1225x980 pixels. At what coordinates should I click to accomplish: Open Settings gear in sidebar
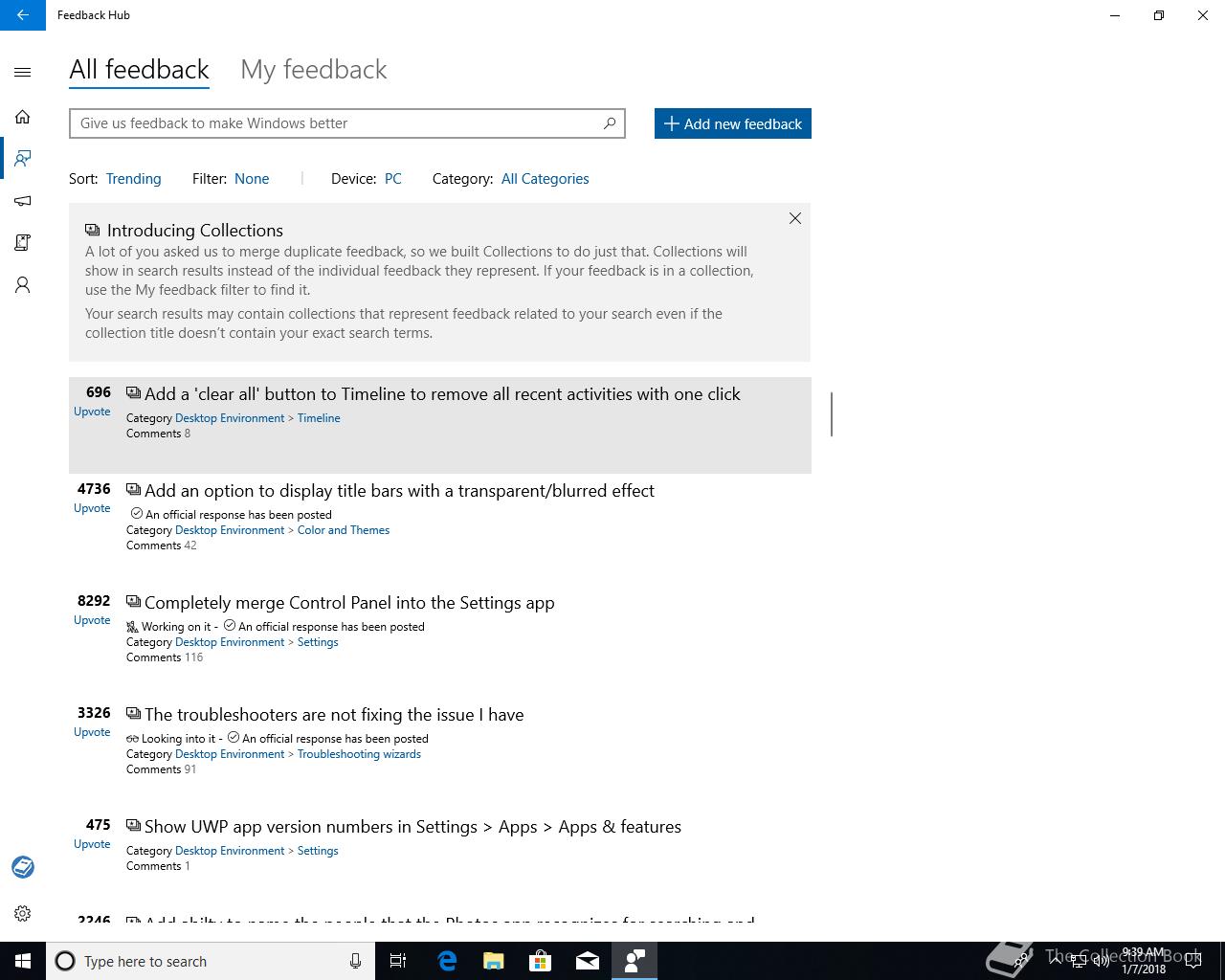click(23, 914)
